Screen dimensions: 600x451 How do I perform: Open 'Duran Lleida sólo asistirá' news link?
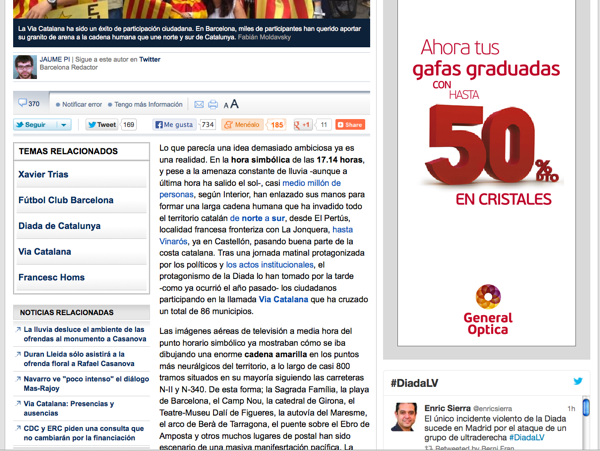point(79,359)
